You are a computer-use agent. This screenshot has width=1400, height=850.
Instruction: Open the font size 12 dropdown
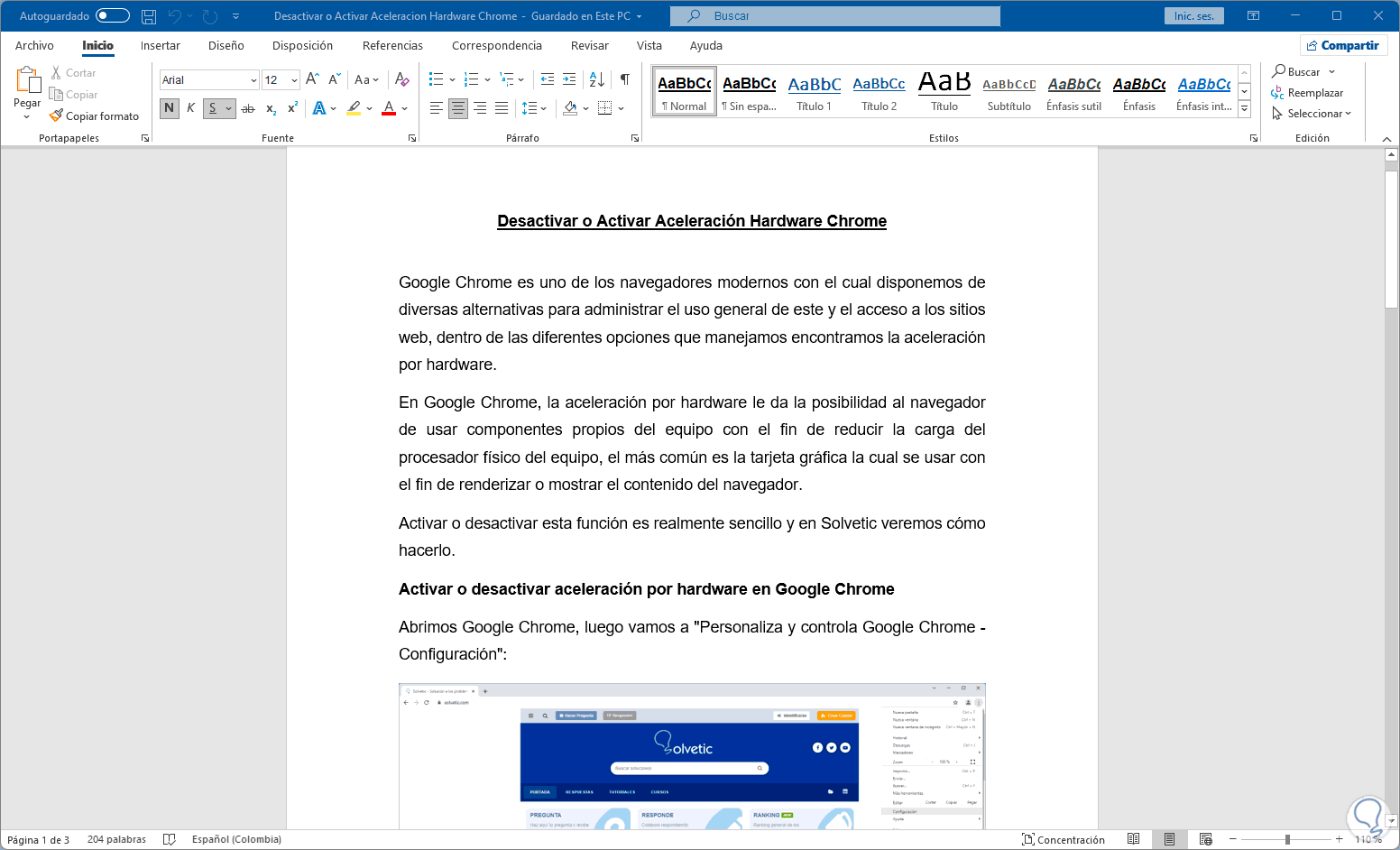pos(294,80)
